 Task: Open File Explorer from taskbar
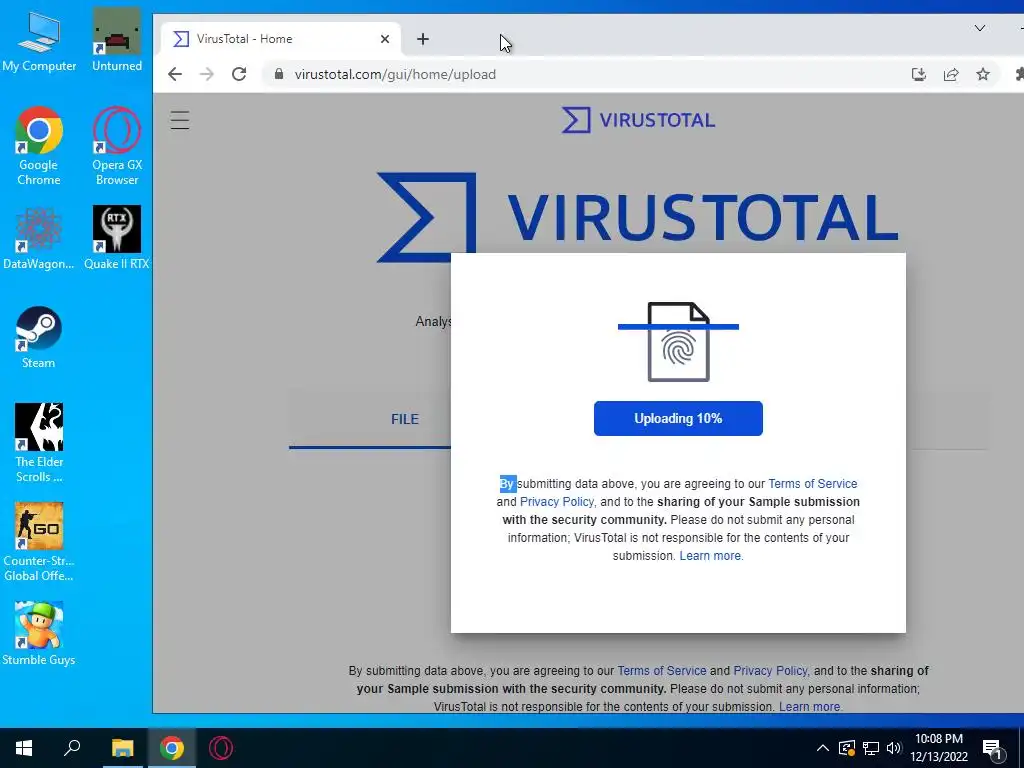[x=122, y=748]
